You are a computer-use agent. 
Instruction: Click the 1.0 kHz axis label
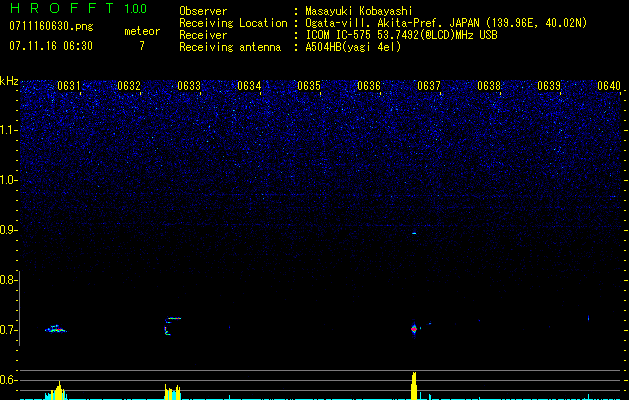click(x=9, y=180)
